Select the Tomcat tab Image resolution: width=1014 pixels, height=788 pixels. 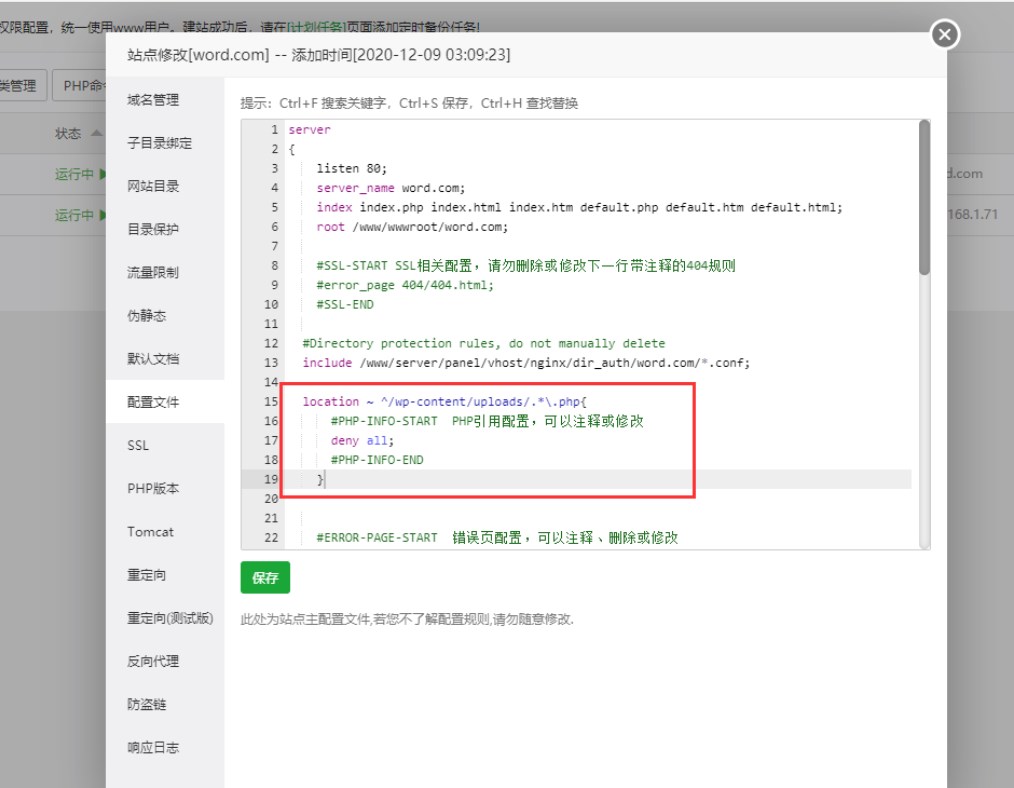[x=150, y=532]
